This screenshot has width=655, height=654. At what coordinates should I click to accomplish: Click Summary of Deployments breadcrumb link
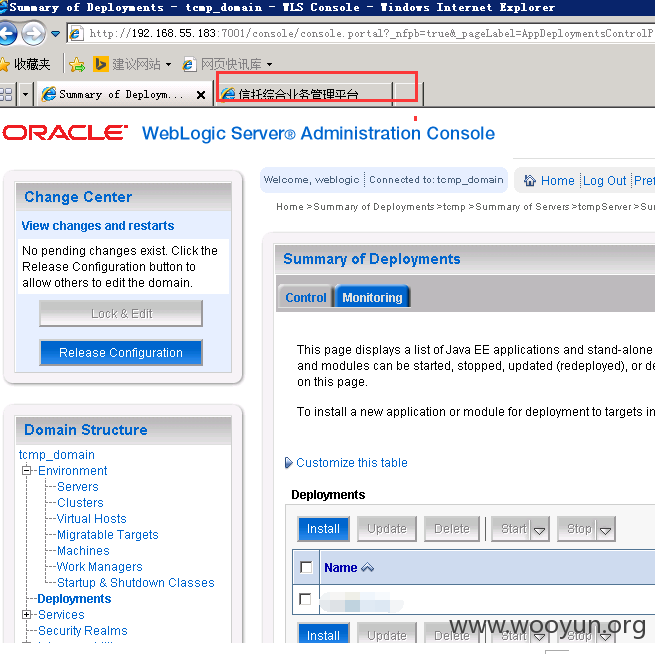[374, 207]
